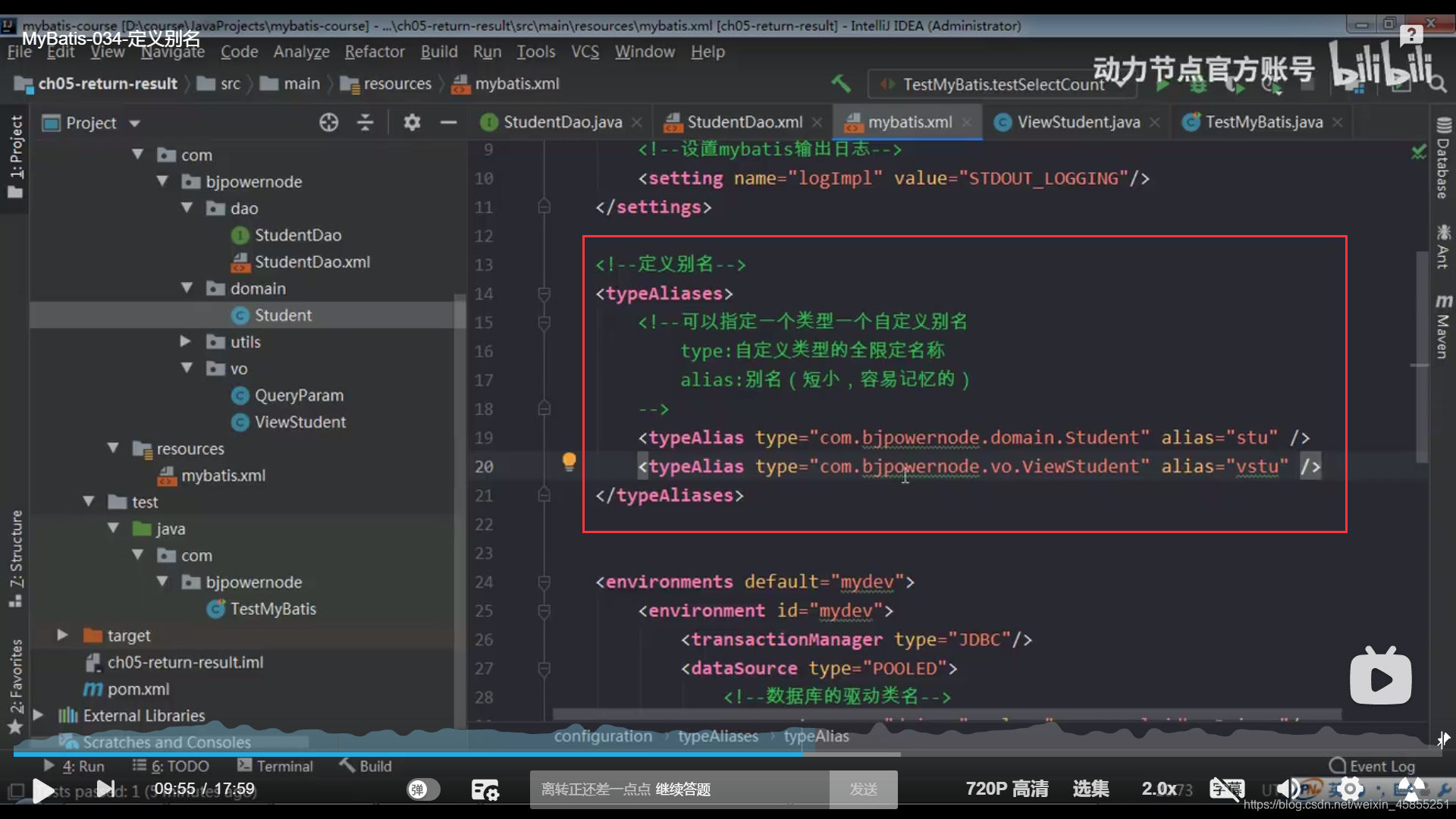Image resolution: width=1456 pixels, height=819 pixels.
Task: Expand External Libraries node
Action: coord(38,714)
